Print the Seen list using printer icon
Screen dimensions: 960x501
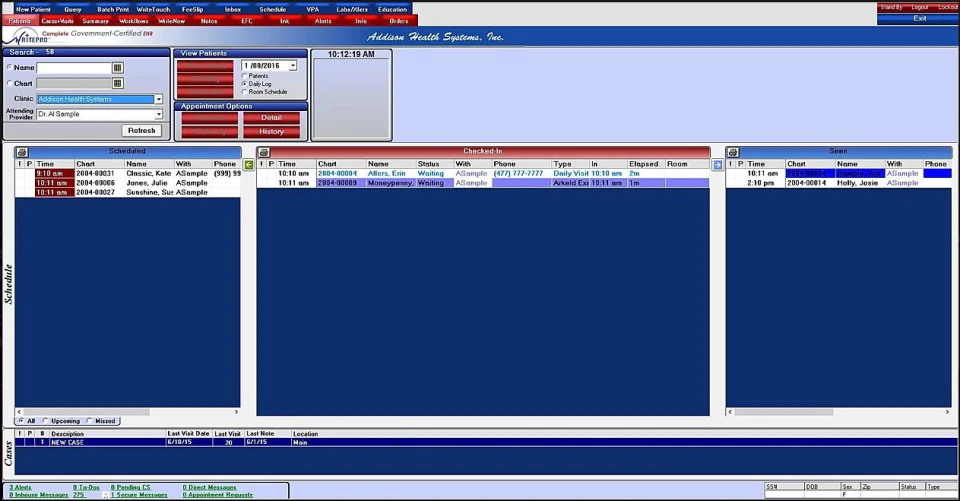733,152
